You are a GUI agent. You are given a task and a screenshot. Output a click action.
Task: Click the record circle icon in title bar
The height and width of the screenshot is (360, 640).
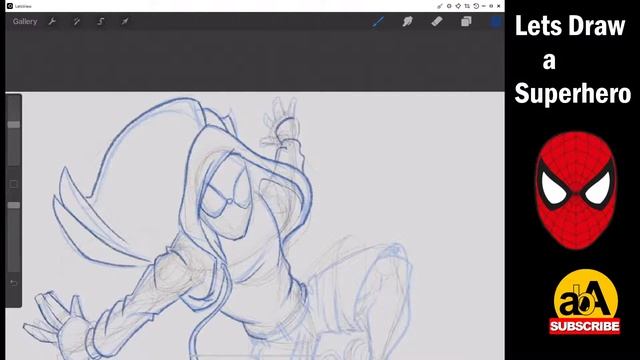[449, 6]
